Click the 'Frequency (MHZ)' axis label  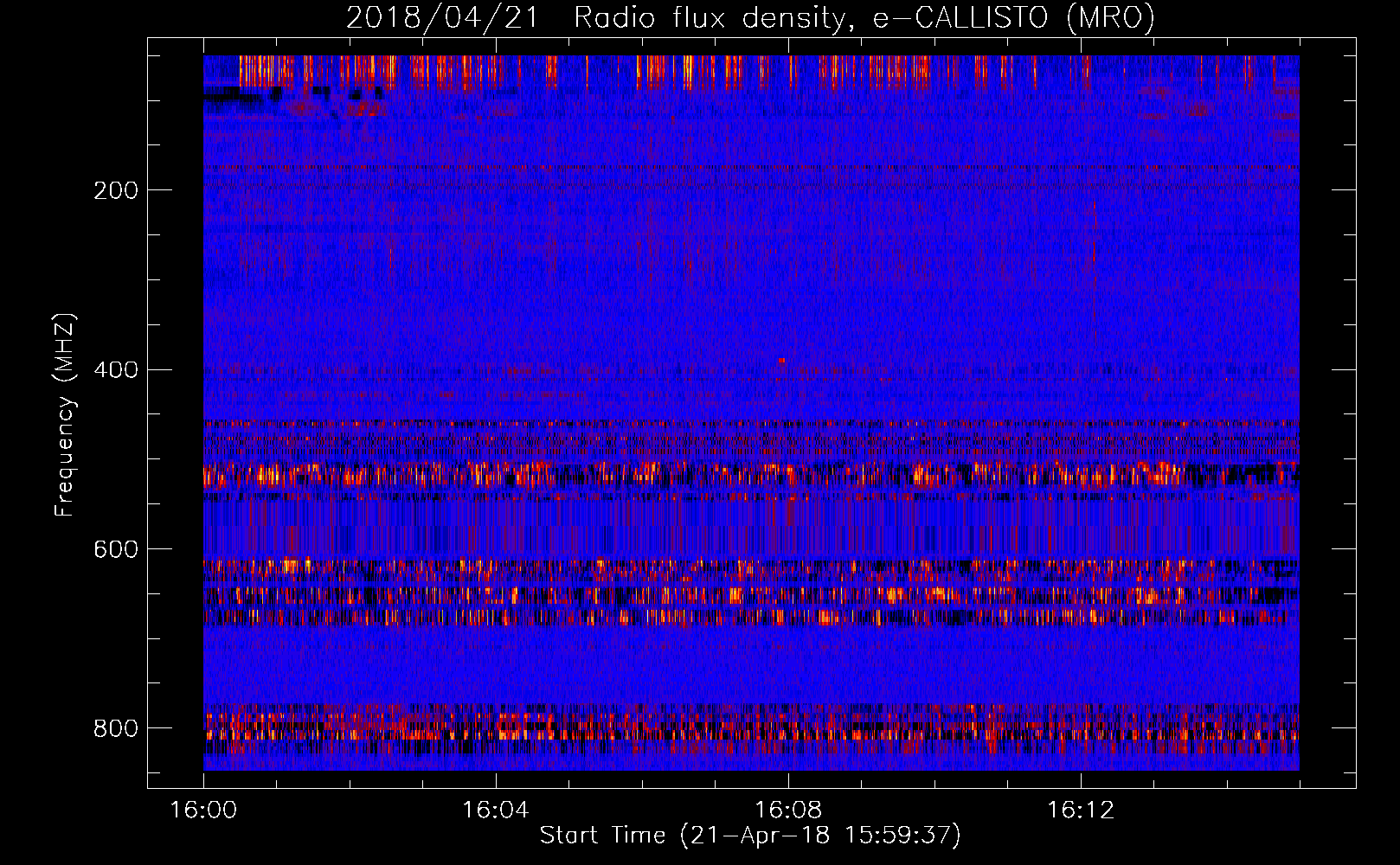(65, 414)
